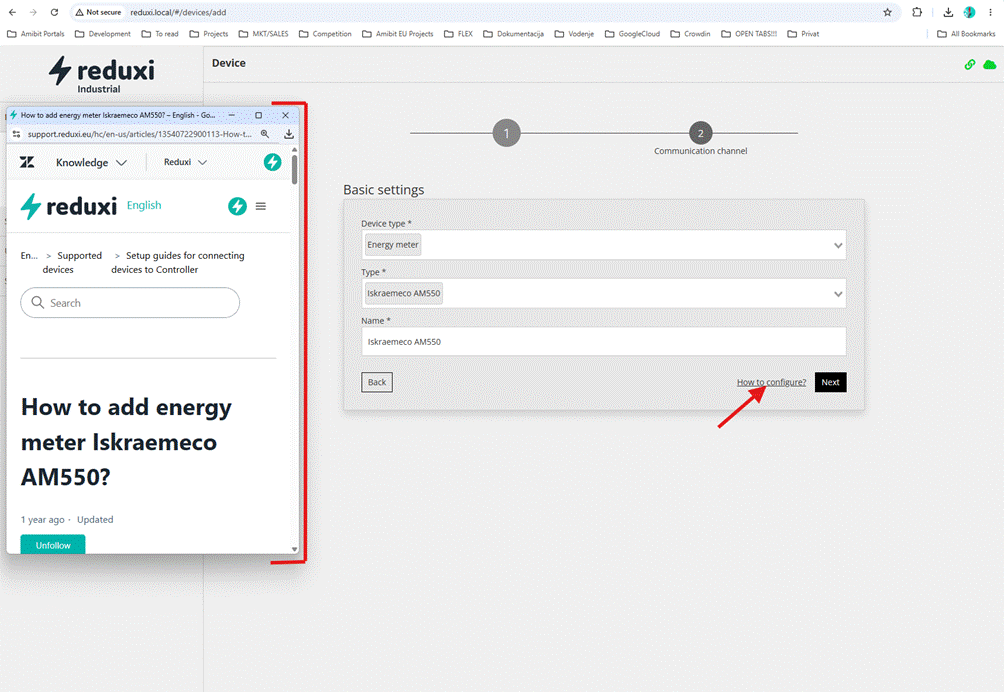This screenshot has height=692, width=1004.
Task: Open the Vodenje bookmark folder
Action: click(x=574, y=34)
